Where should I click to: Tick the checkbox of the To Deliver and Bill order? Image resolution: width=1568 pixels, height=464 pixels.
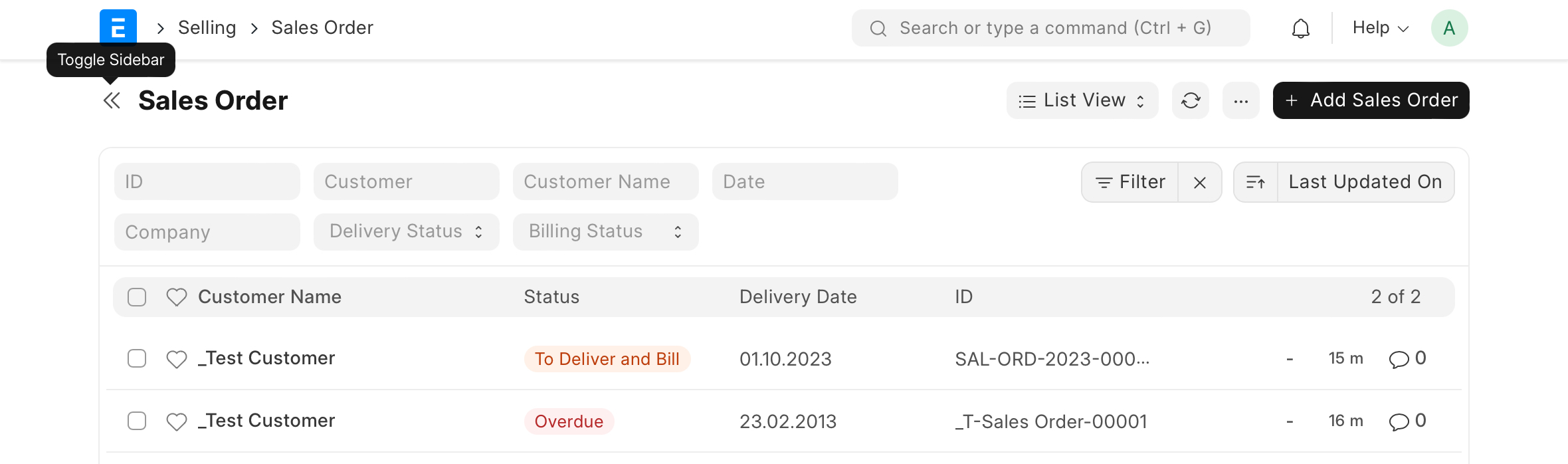tap(136, 358)
